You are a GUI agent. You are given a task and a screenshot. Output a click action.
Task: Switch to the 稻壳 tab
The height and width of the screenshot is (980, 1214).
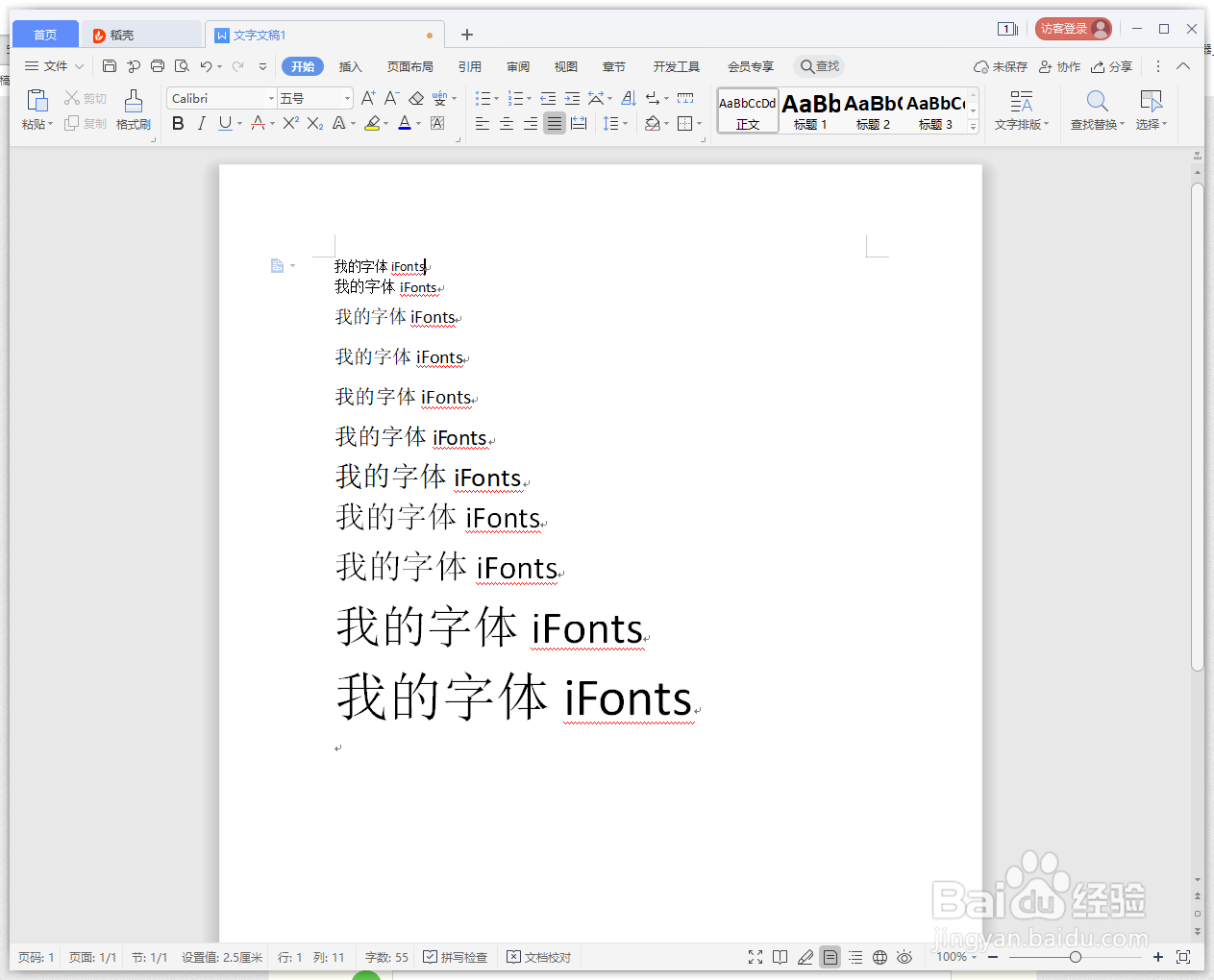tap(142, 35)
